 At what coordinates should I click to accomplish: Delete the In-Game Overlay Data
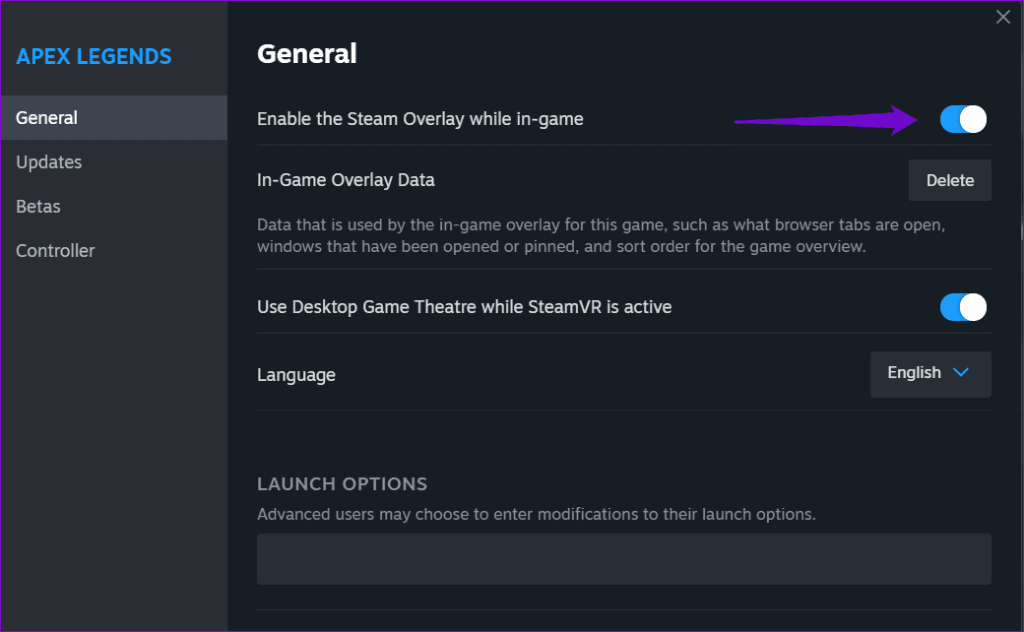pos(949,180)
